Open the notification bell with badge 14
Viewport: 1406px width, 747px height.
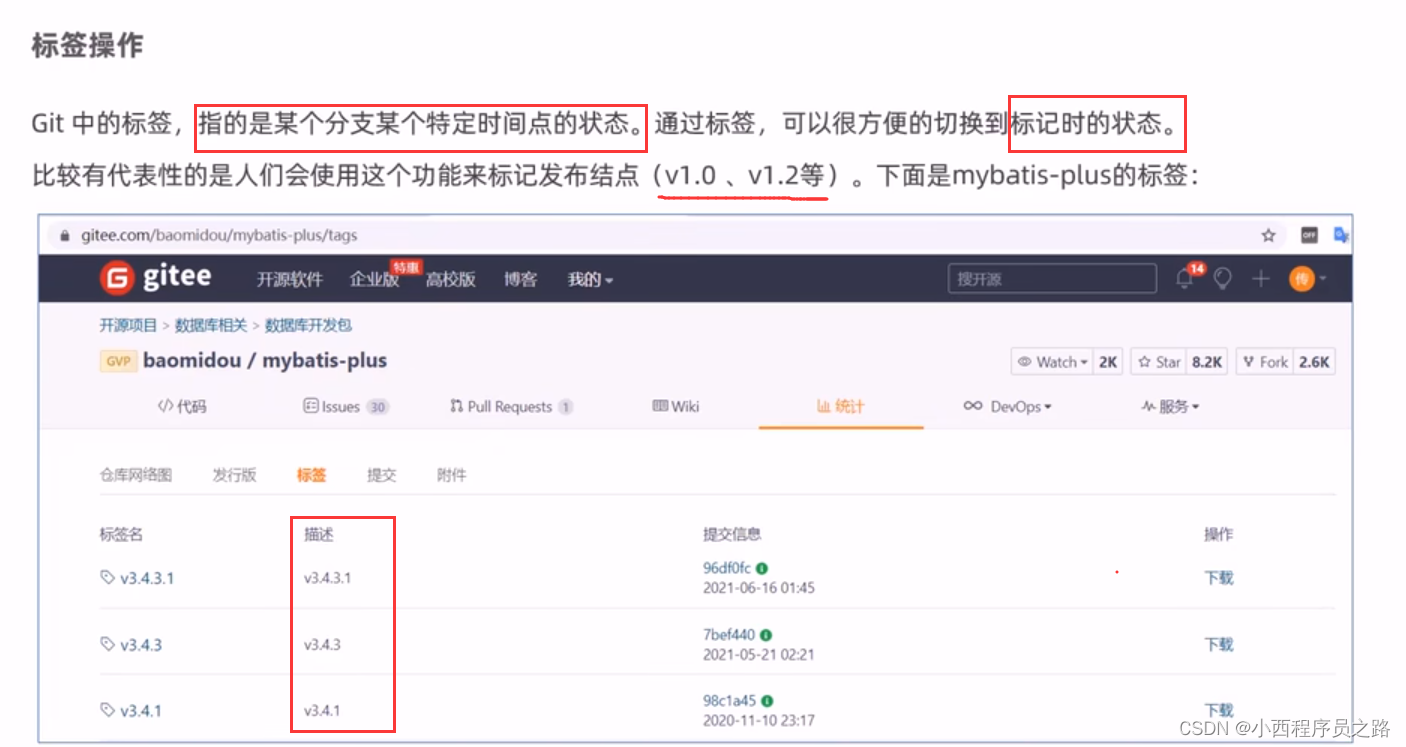click(x=1186, y=279)
